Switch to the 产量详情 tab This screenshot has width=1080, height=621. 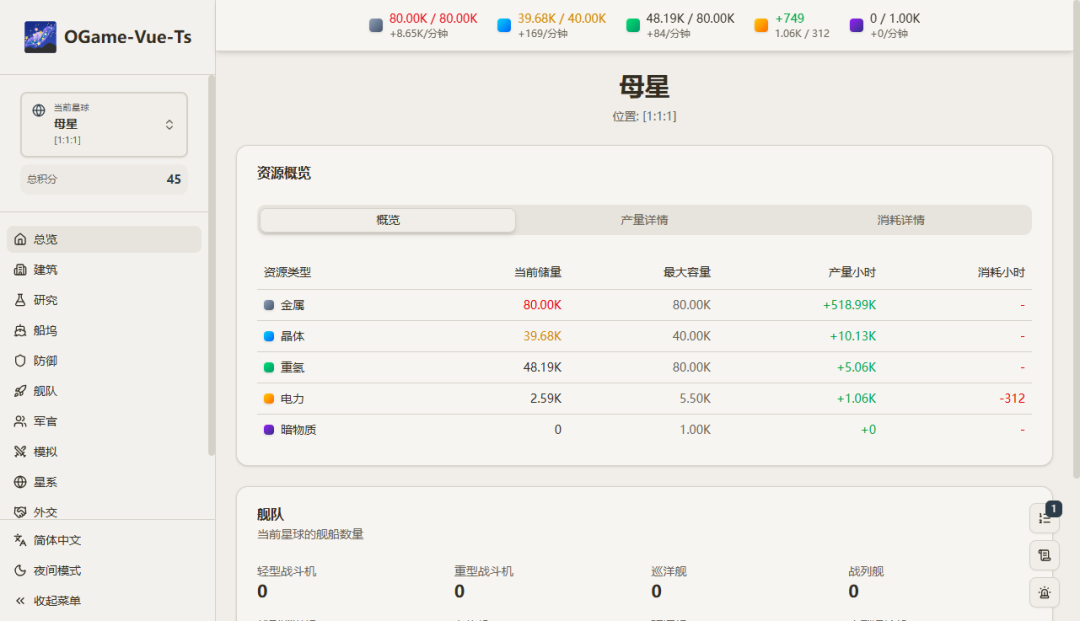tap(644, 220)
